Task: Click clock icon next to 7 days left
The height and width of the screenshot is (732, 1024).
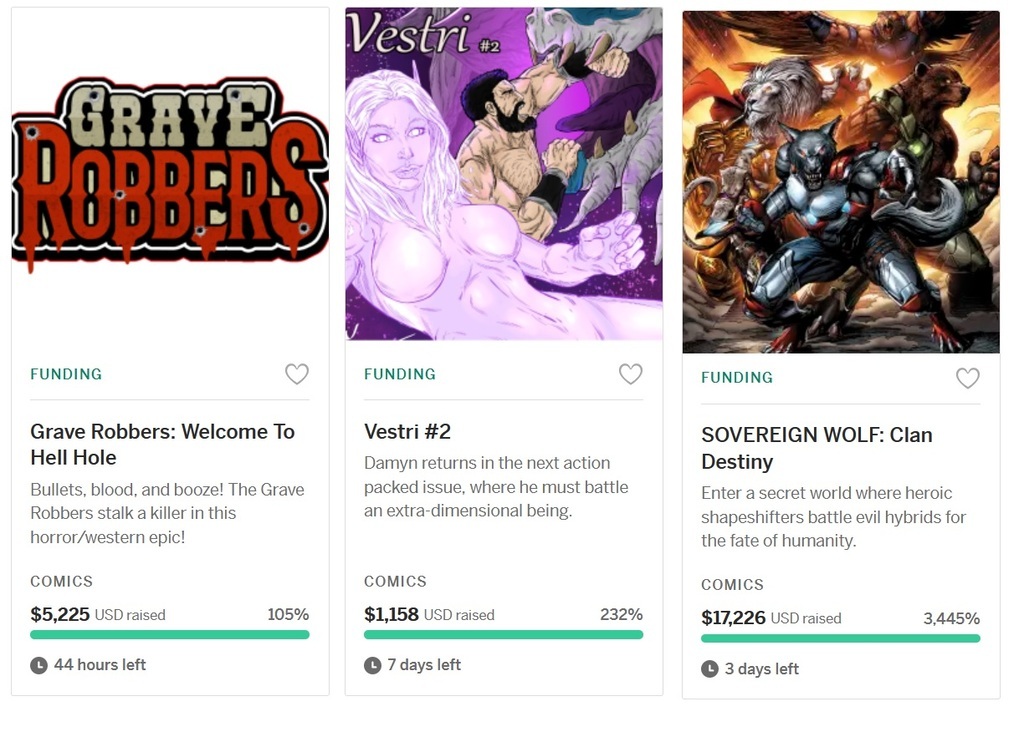Action: pyautogui.click(x=373, y=665)
